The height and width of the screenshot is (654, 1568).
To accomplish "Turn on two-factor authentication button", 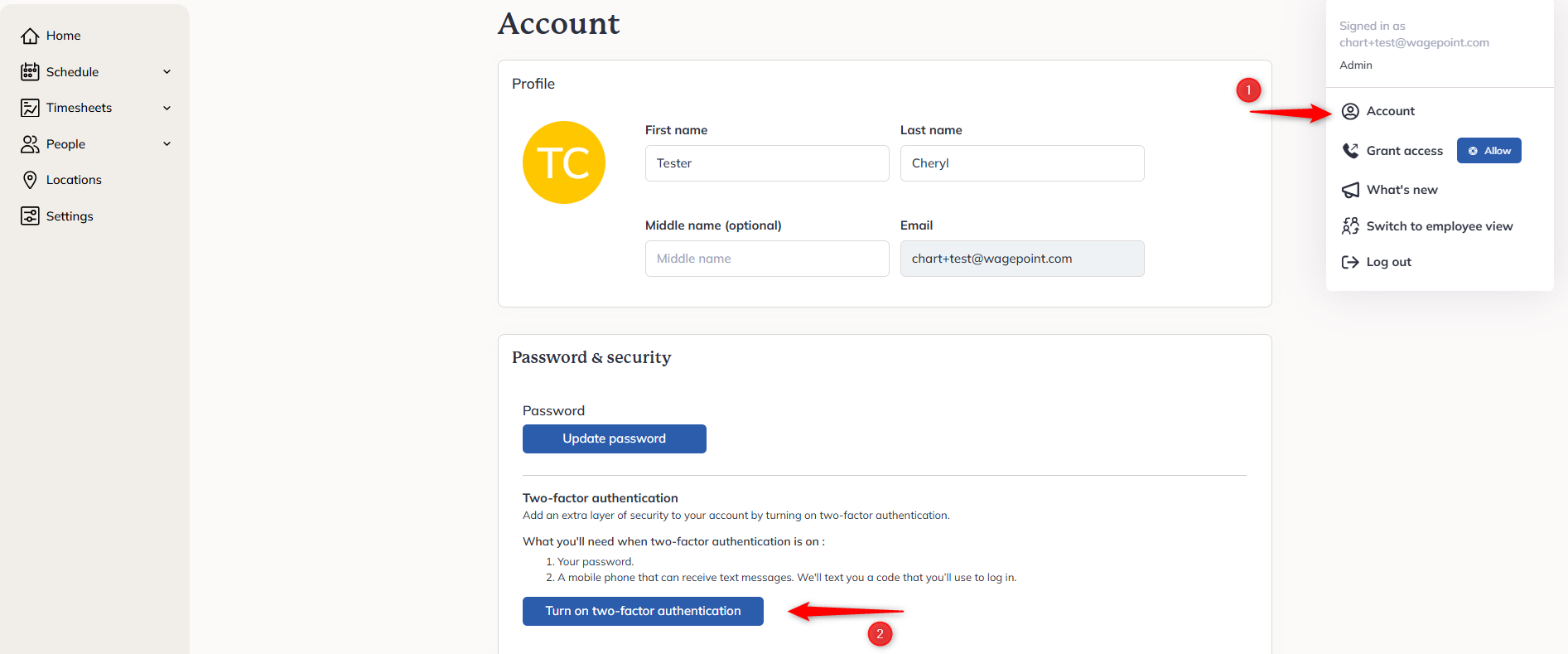I will (x=643, y=611).
